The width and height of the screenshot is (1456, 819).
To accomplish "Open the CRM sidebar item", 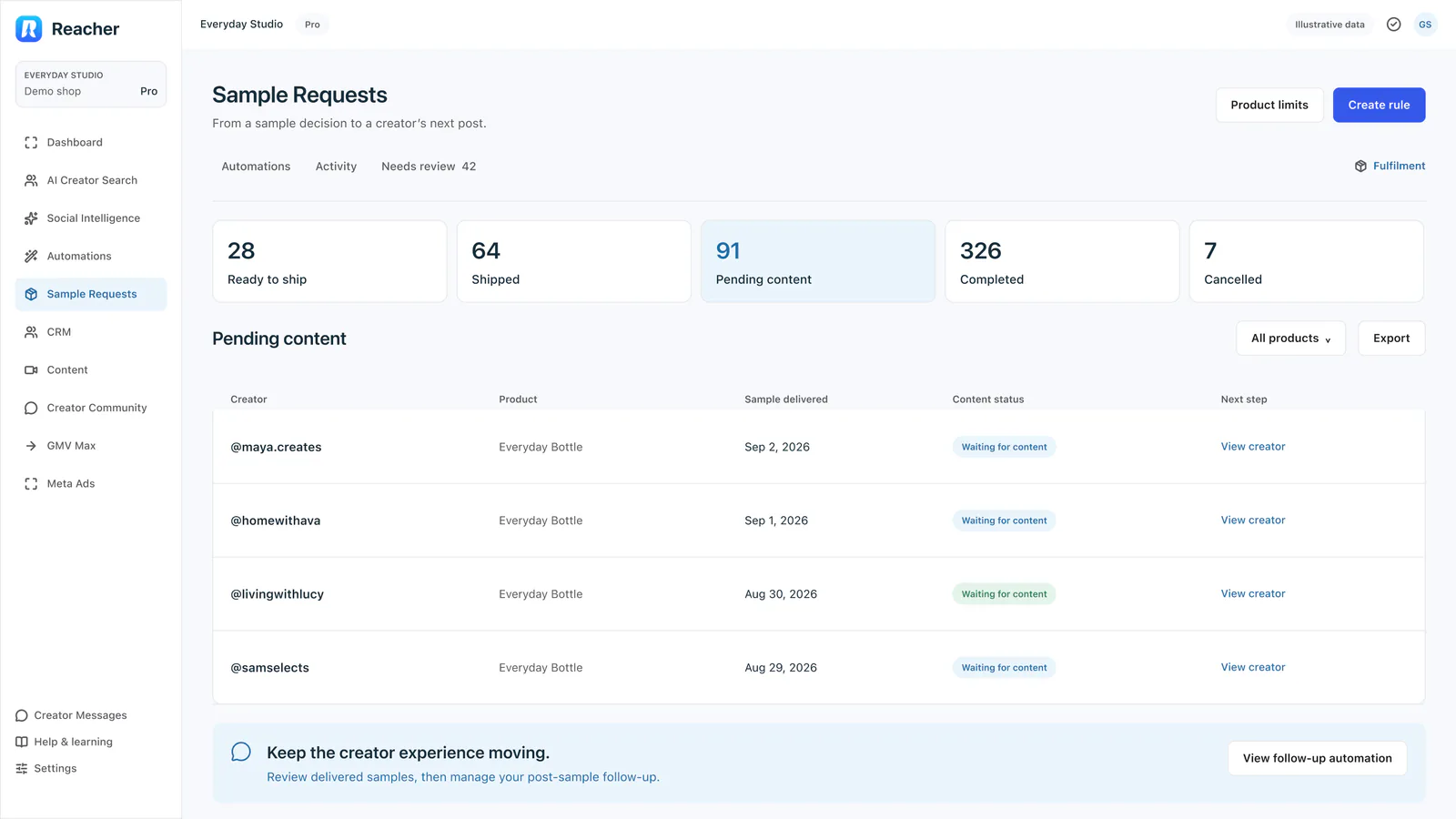I will coord(91,332).
